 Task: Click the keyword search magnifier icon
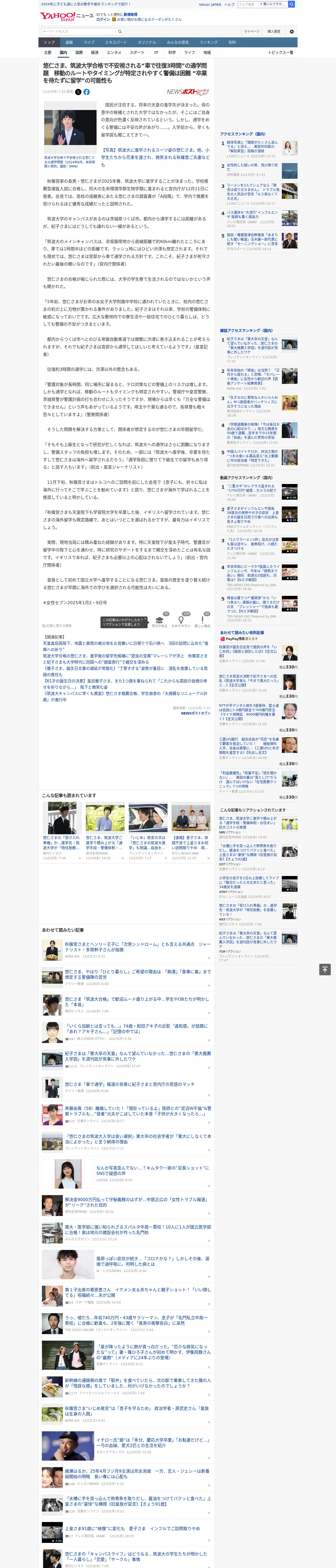pyautogui.click(x=120, y=32)
